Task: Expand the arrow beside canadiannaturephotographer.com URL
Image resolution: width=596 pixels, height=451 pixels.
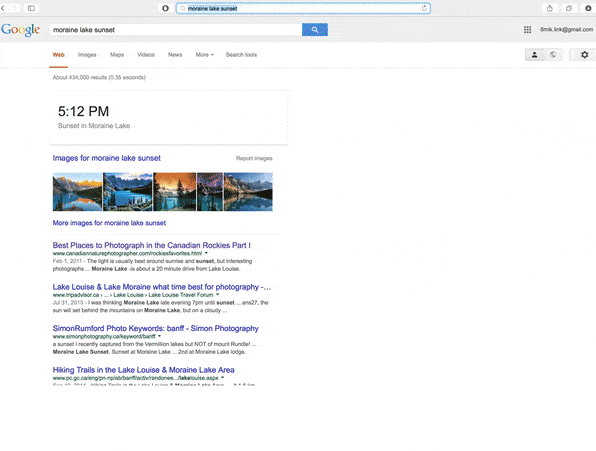Action: [206, 253]
